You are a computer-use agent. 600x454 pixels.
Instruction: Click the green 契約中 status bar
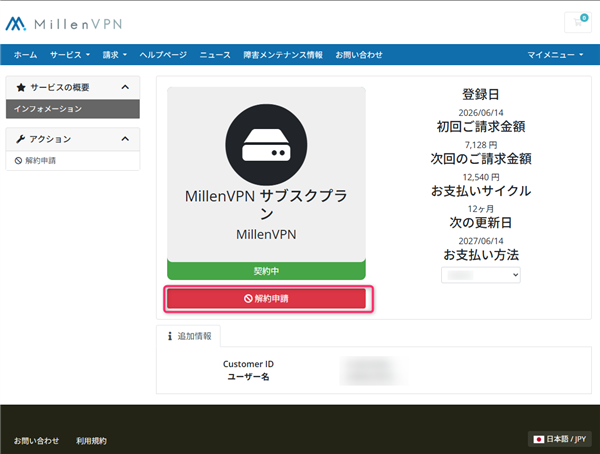pos(266,271)
